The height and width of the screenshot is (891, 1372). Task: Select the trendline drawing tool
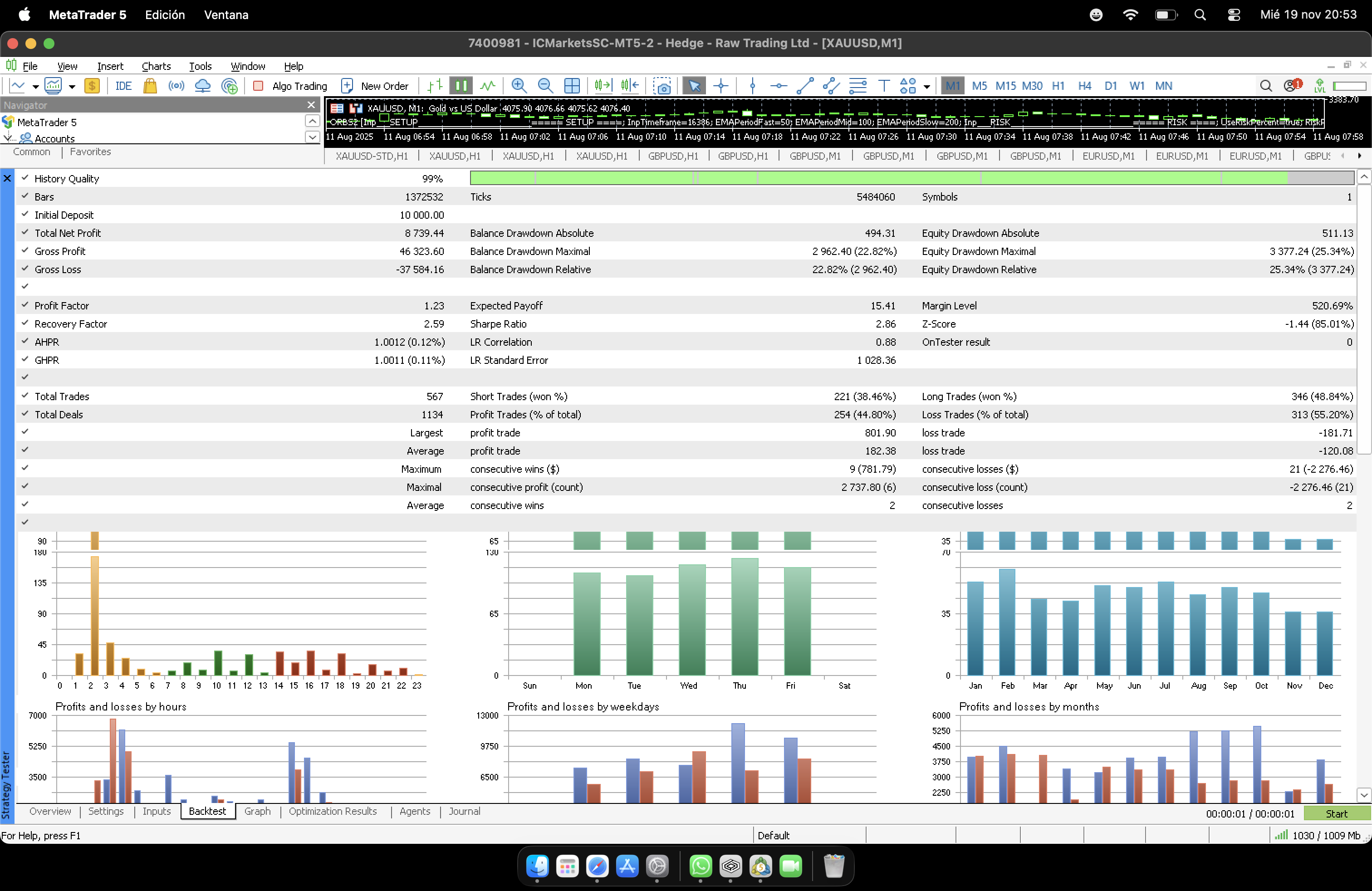805,86
